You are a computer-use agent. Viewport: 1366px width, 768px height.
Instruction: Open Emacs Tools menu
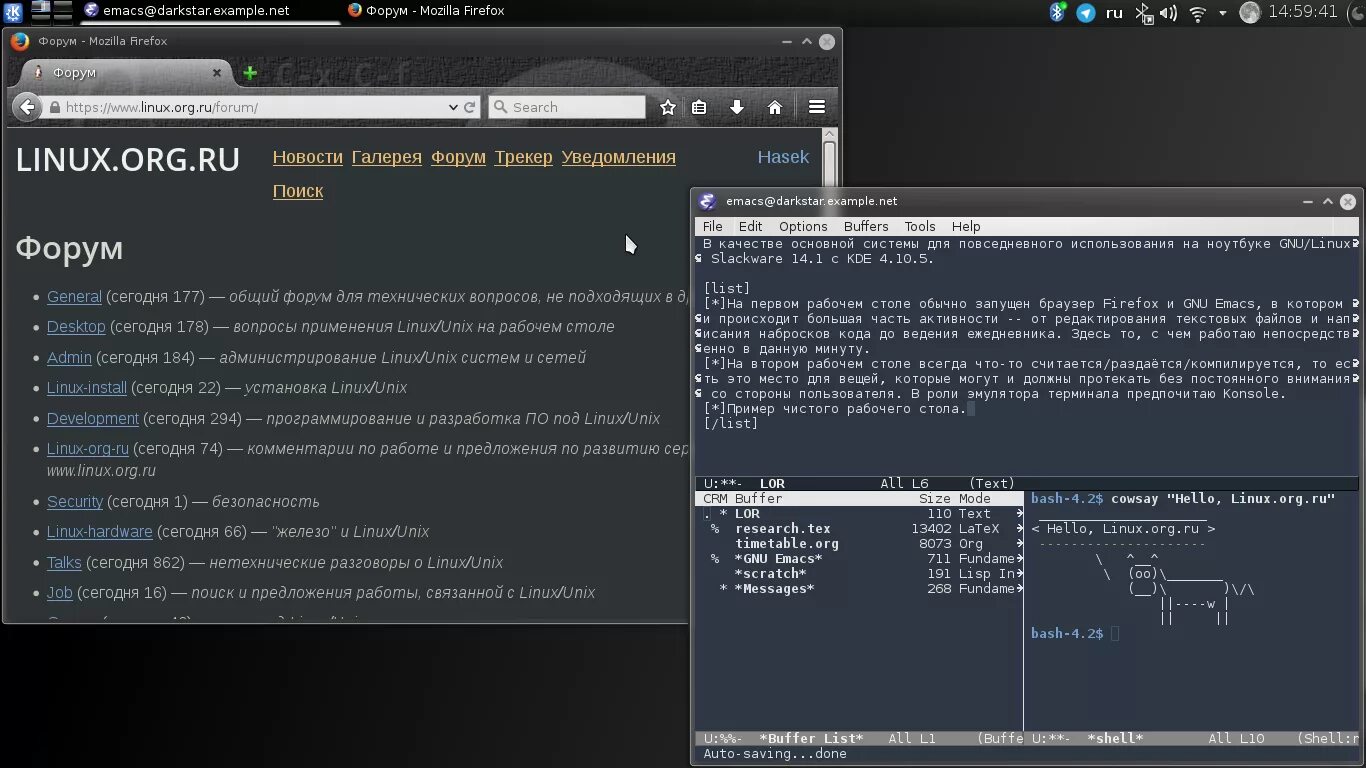coord(920,226)
